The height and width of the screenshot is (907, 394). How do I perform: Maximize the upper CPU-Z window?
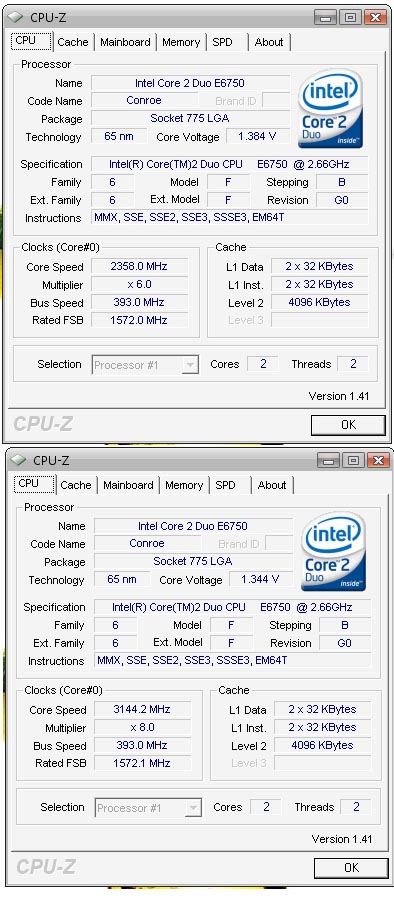(351, 17)
